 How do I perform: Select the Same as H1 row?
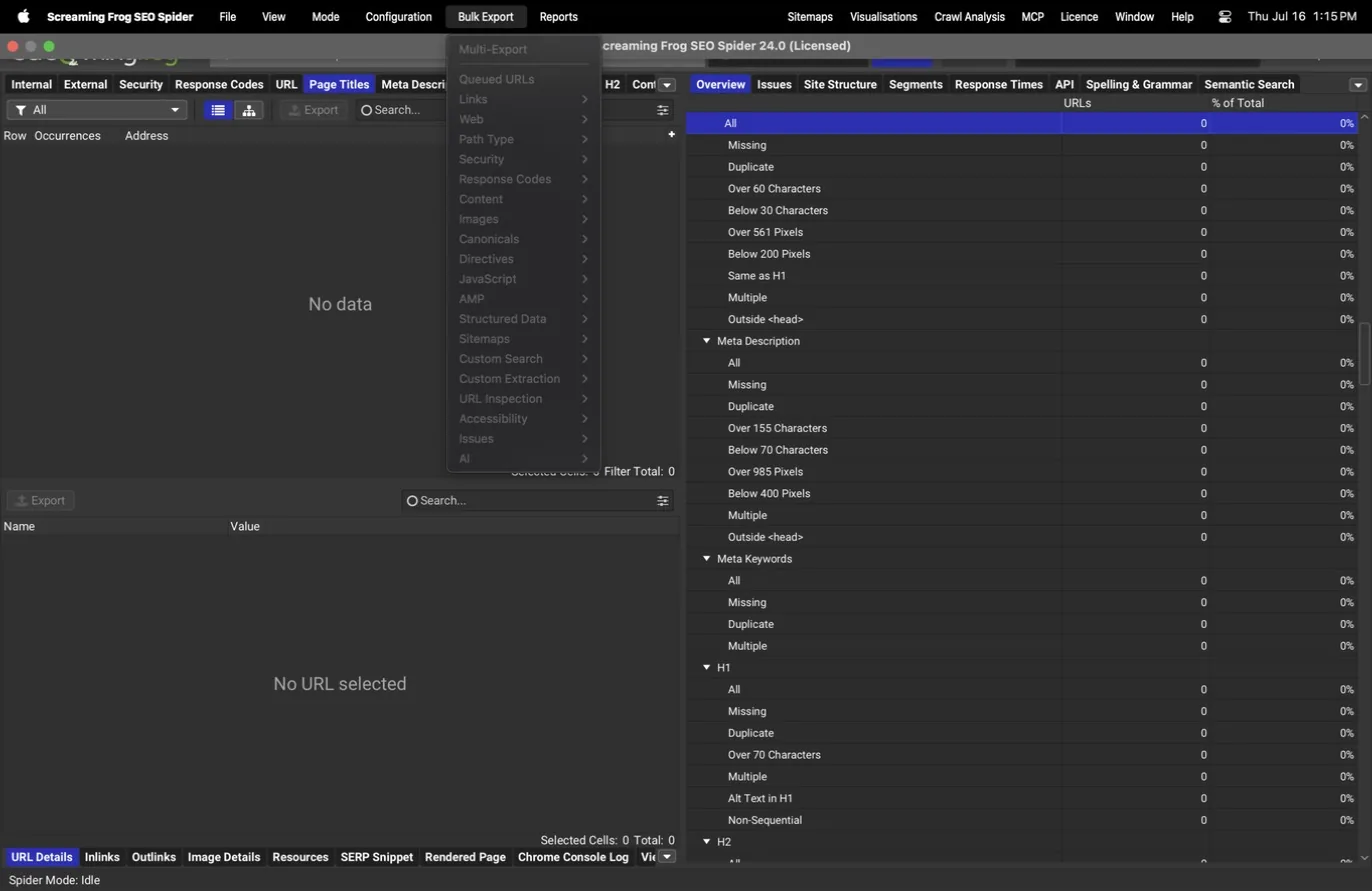(x=1022, y=275)
